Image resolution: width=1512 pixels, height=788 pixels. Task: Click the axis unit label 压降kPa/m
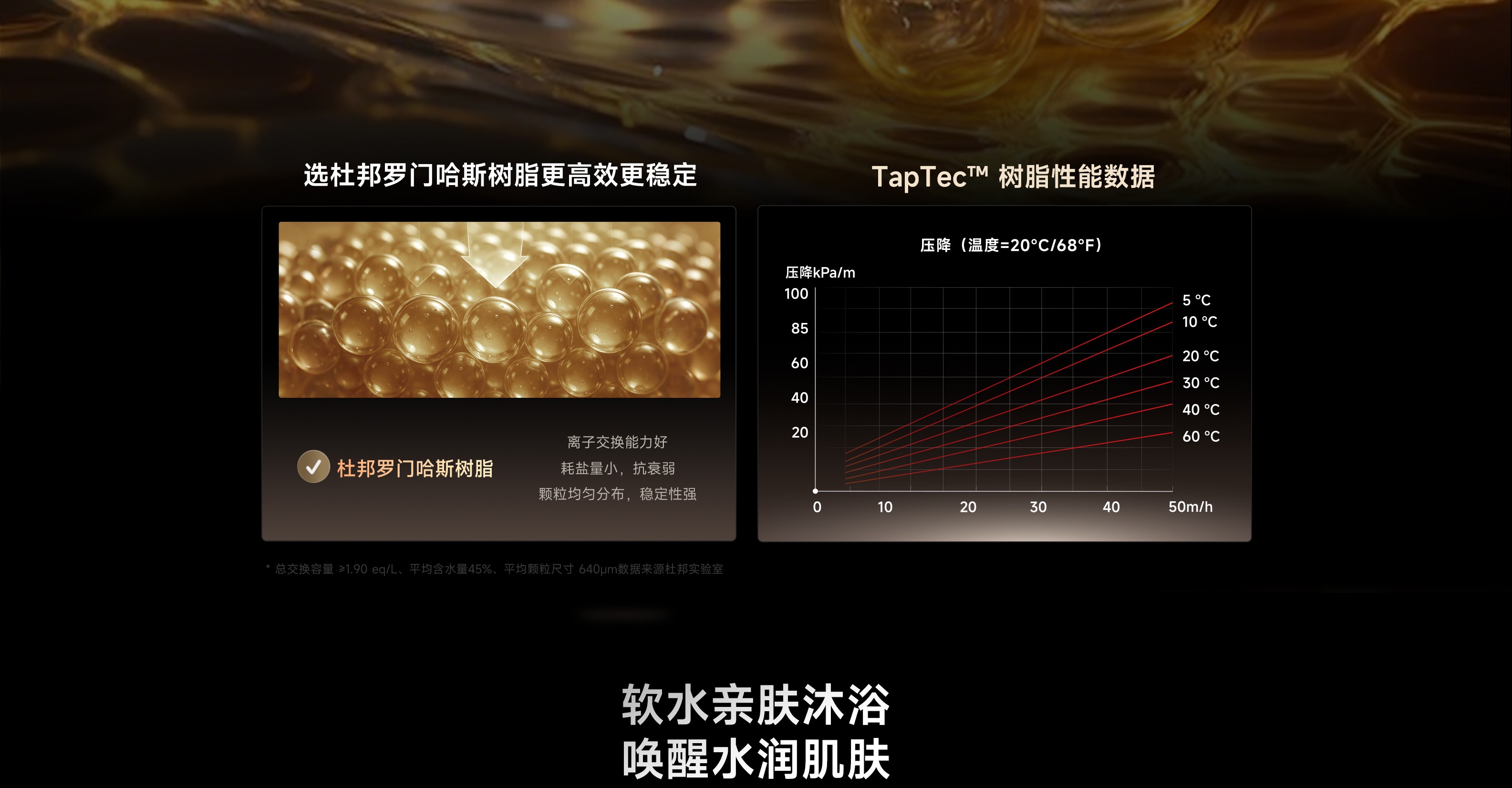coord(820,272)
